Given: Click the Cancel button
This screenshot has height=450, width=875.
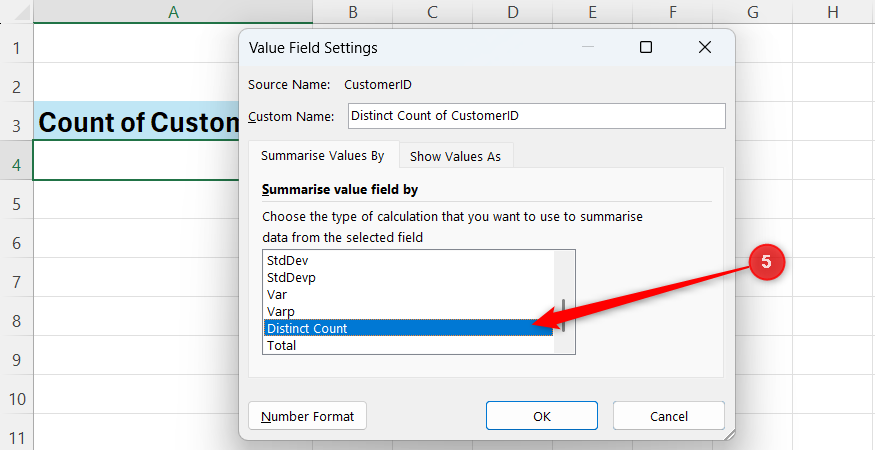Looking at the screenshot, I should [669, 416].
